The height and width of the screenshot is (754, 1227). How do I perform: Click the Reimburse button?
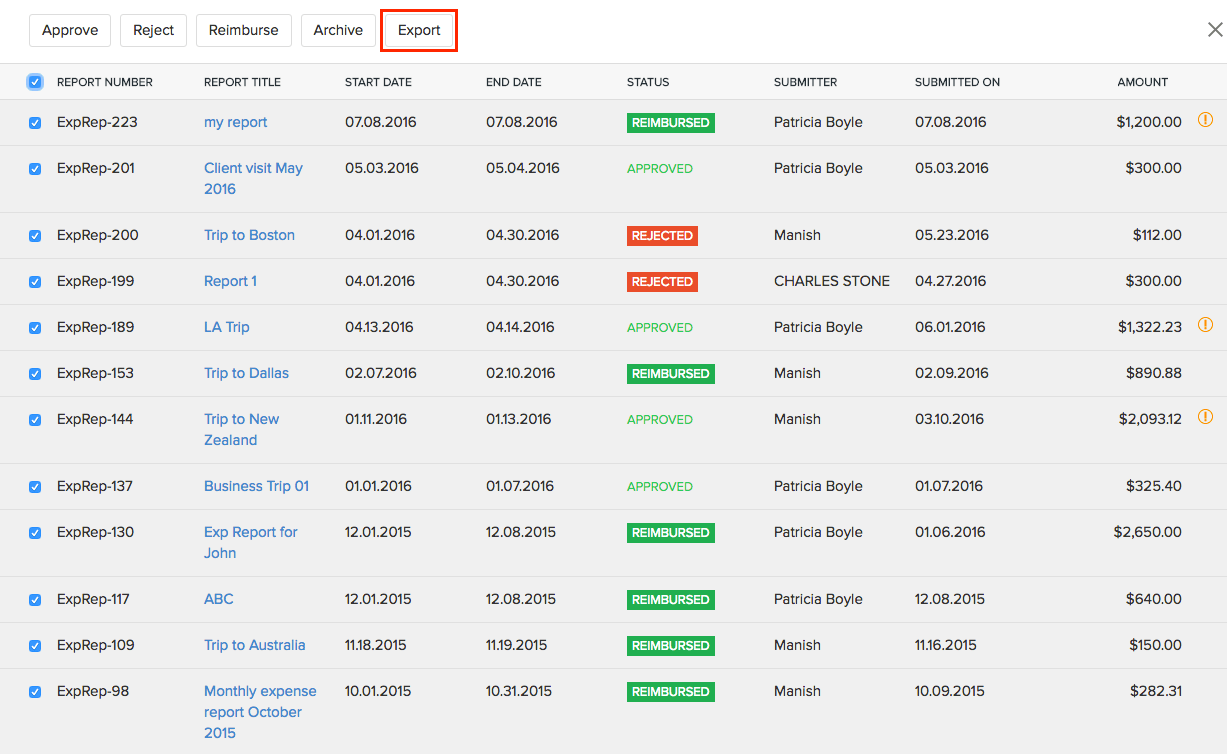[x=243, y=30]
